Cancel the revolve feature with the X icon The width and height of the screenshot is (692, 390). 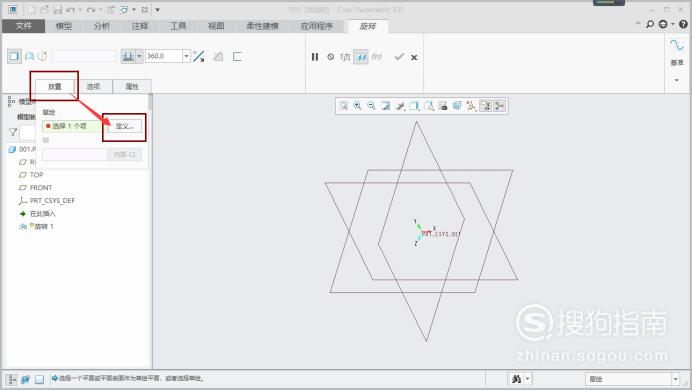414,57
